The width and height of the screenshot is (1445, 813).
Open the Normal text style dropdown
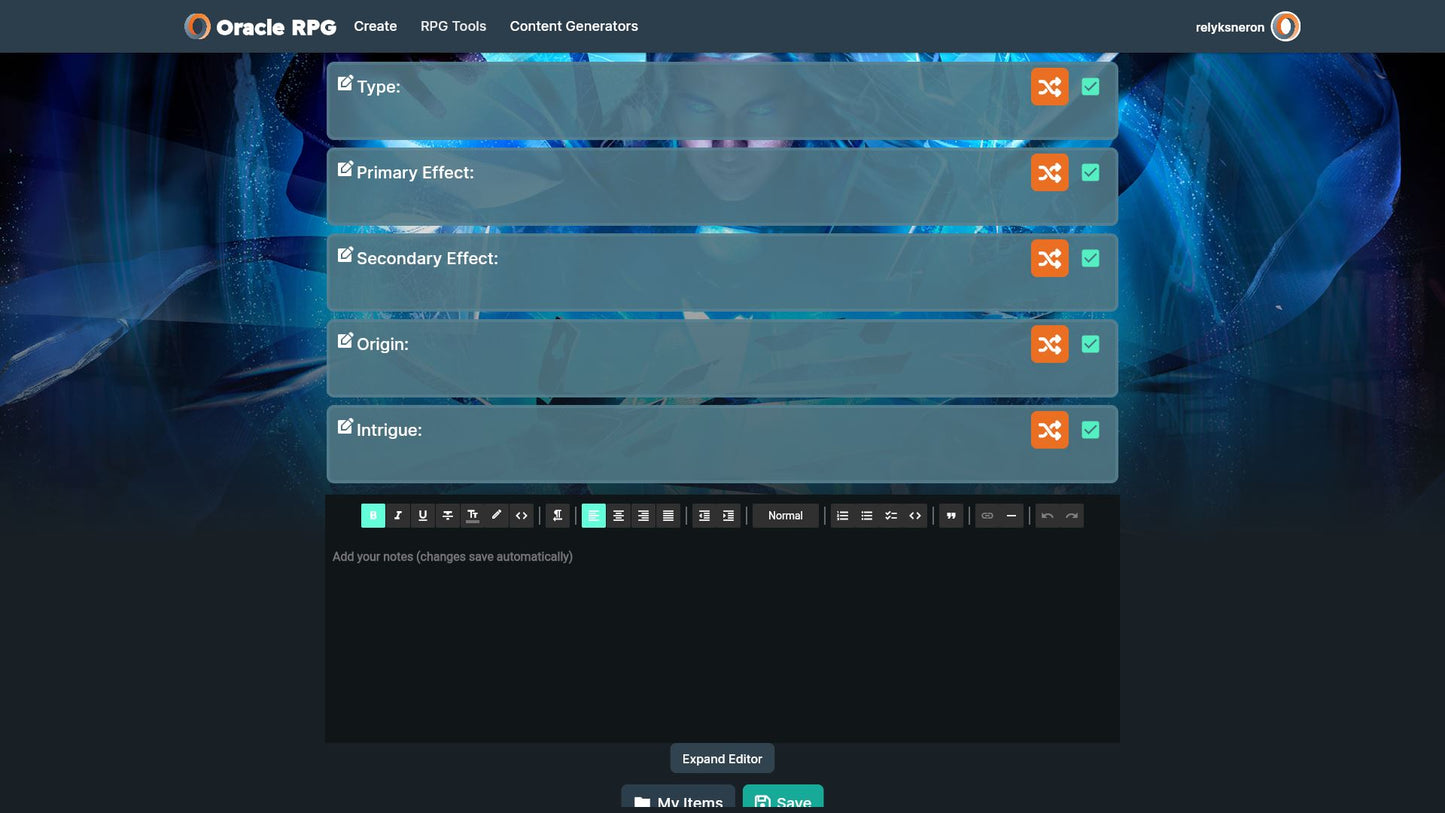785,516
